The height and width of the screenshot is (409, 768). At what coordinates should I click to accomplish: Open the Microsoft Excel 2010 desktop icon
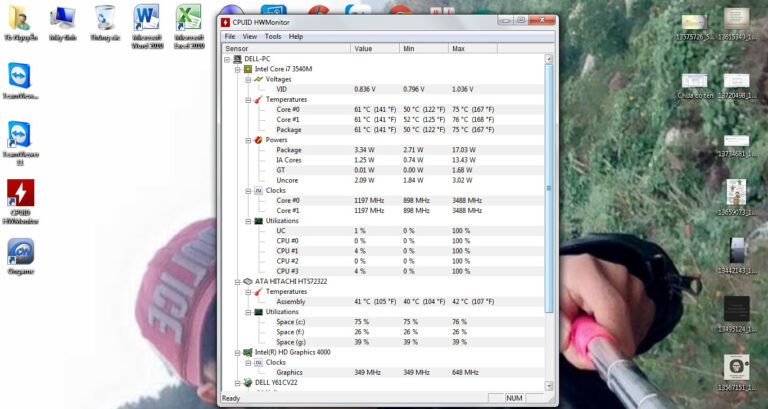pos(189,26)
